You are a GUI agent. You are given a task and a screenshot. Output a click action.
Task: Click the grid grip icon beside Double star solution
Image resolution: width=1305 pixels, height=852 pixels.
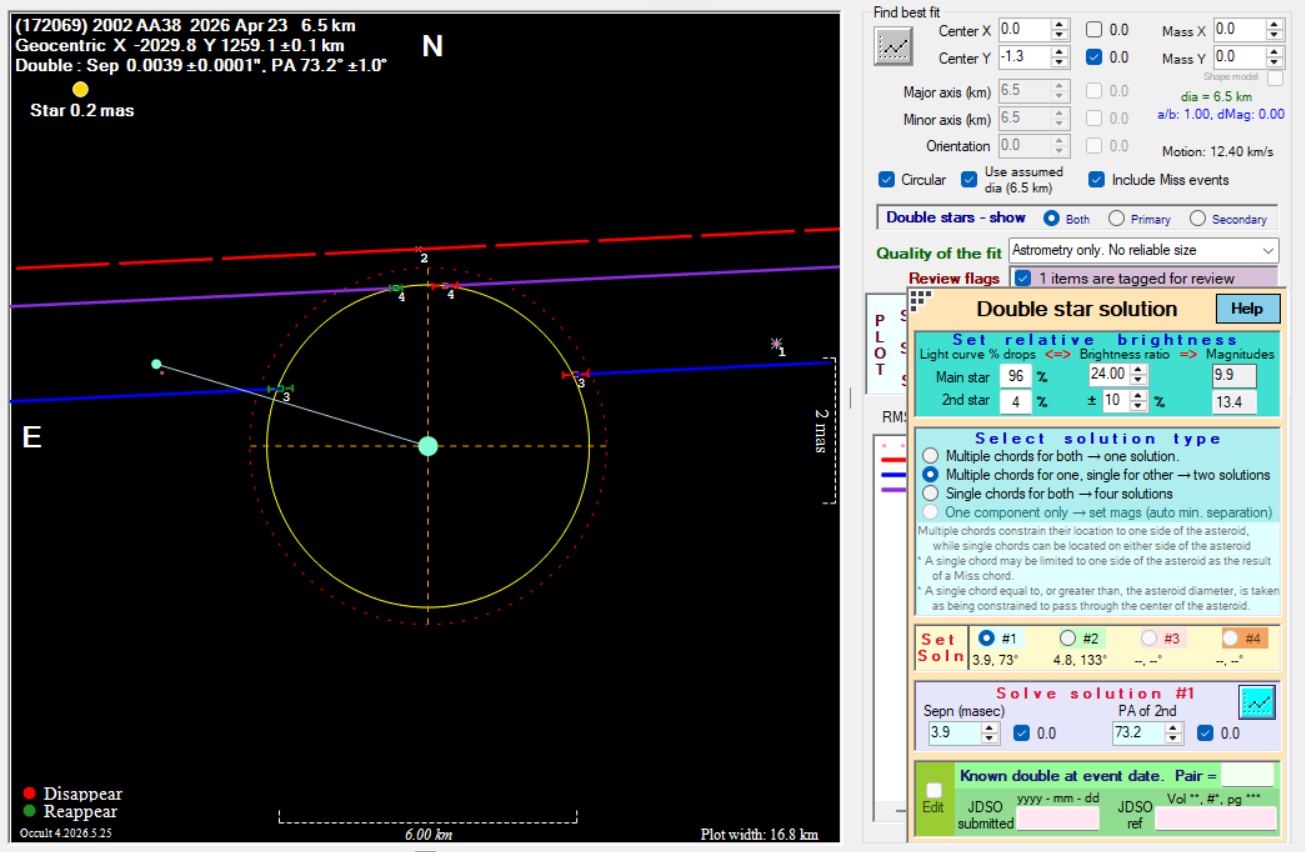point(920,299)
